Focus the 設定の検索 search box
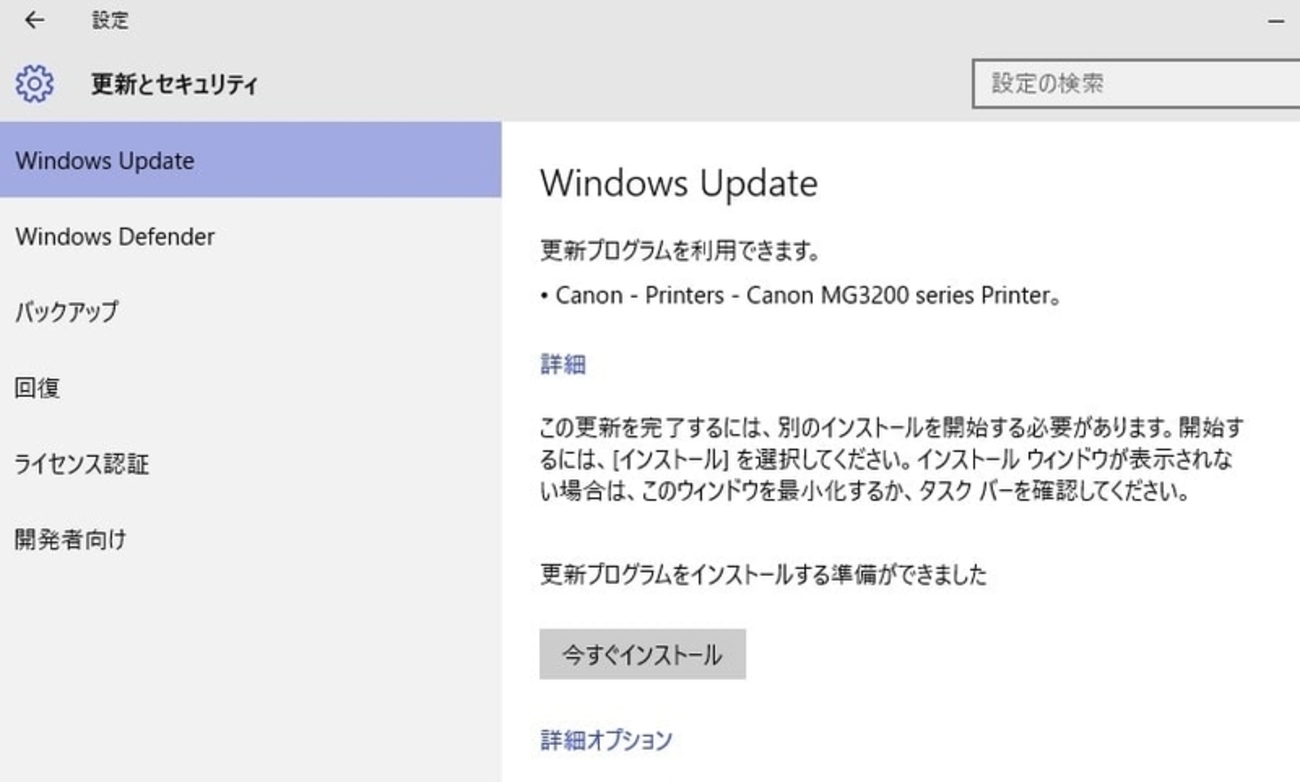This screenshot has height=782, width=1300. (1136, 84)
